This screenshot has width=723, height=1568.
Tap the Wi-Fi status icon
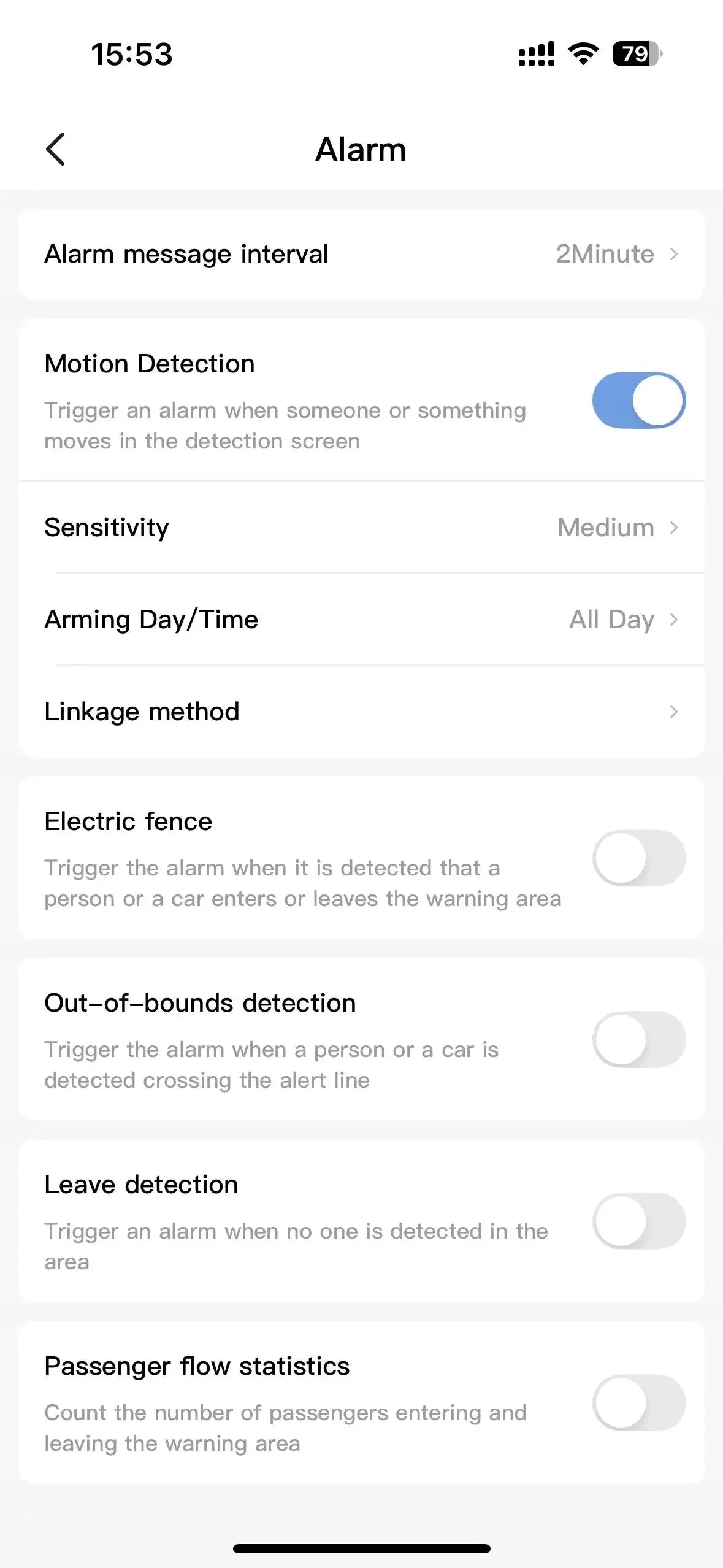583,54
